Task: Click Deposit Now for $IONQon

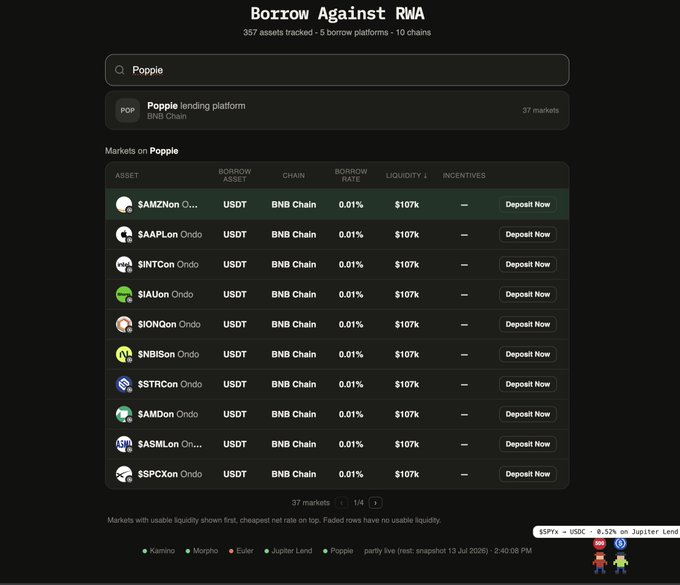Action: (528, 324)
